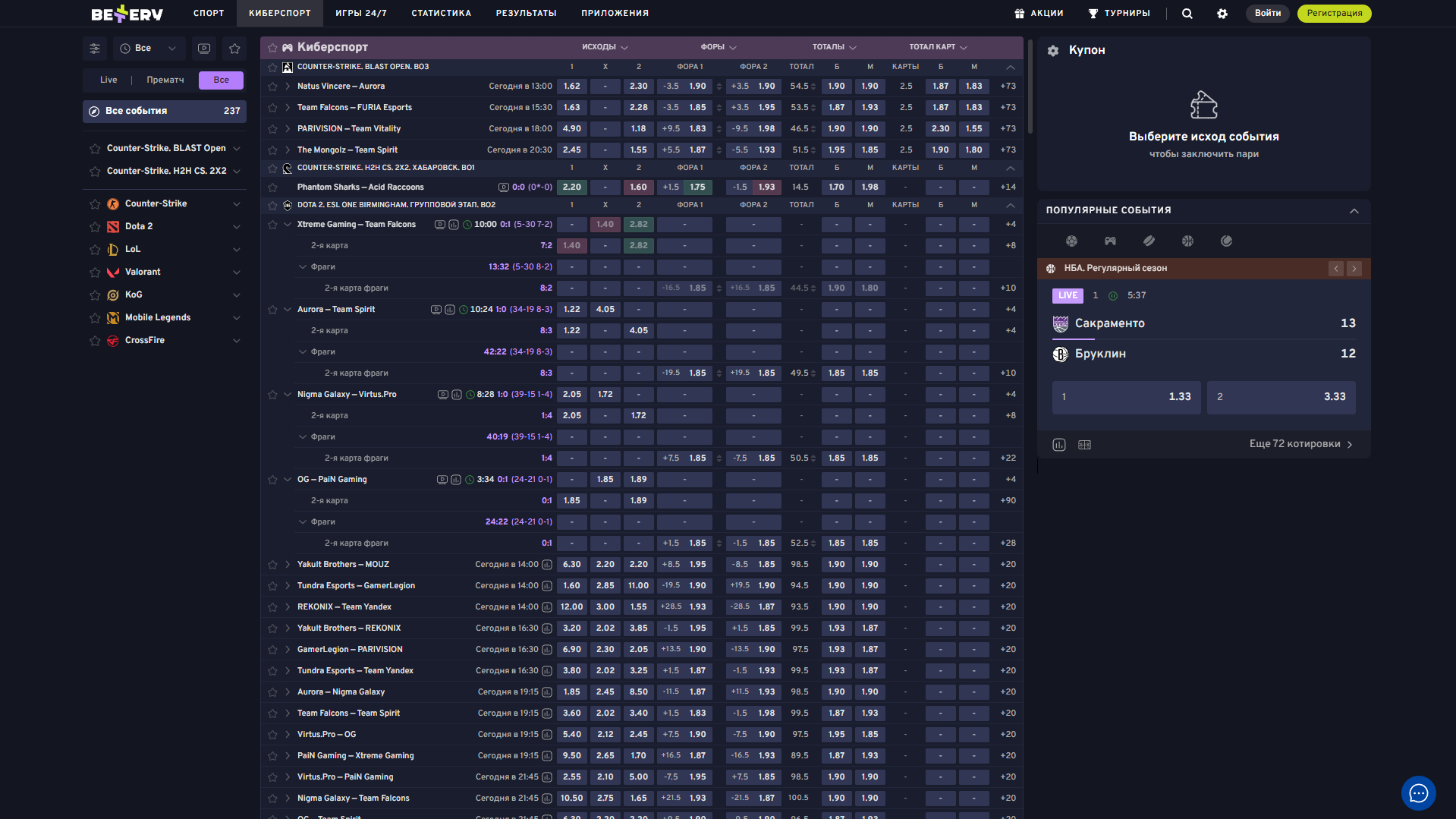The height and width of the screenshot is (819, 1456).
Task: Open the РЕЗУЛЬТАТЫ menu
Action: pos(527,14)
